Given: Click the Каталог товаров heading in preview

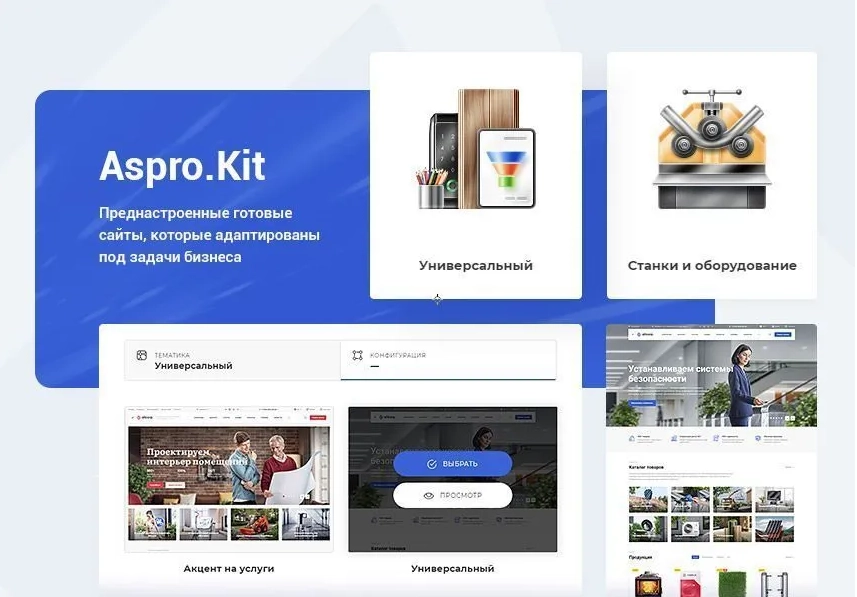Looking at the screenshot, I should click(x=646, y=467).
